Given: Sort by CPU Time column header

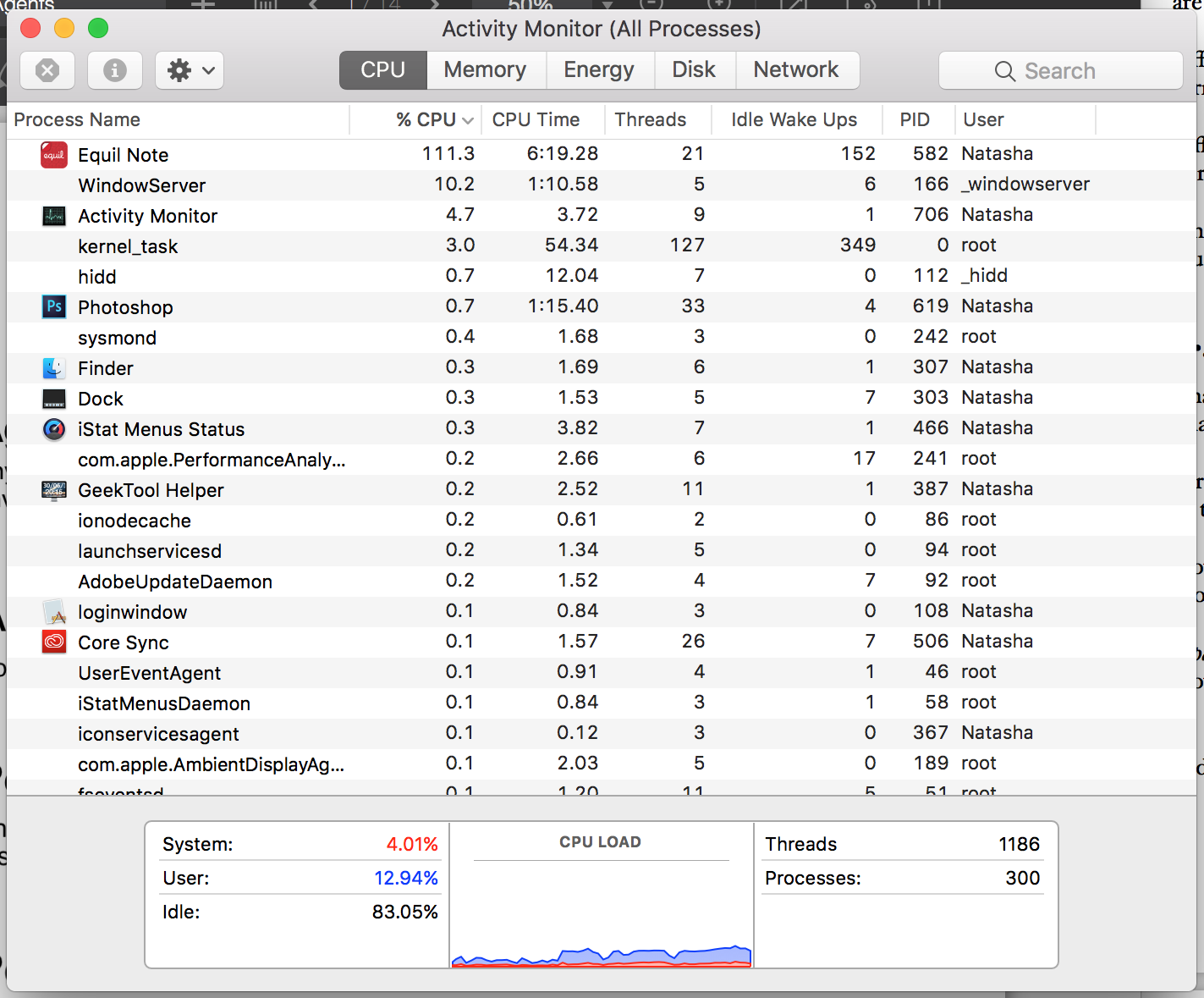Looking at the screenshot, I should point(543,120).
